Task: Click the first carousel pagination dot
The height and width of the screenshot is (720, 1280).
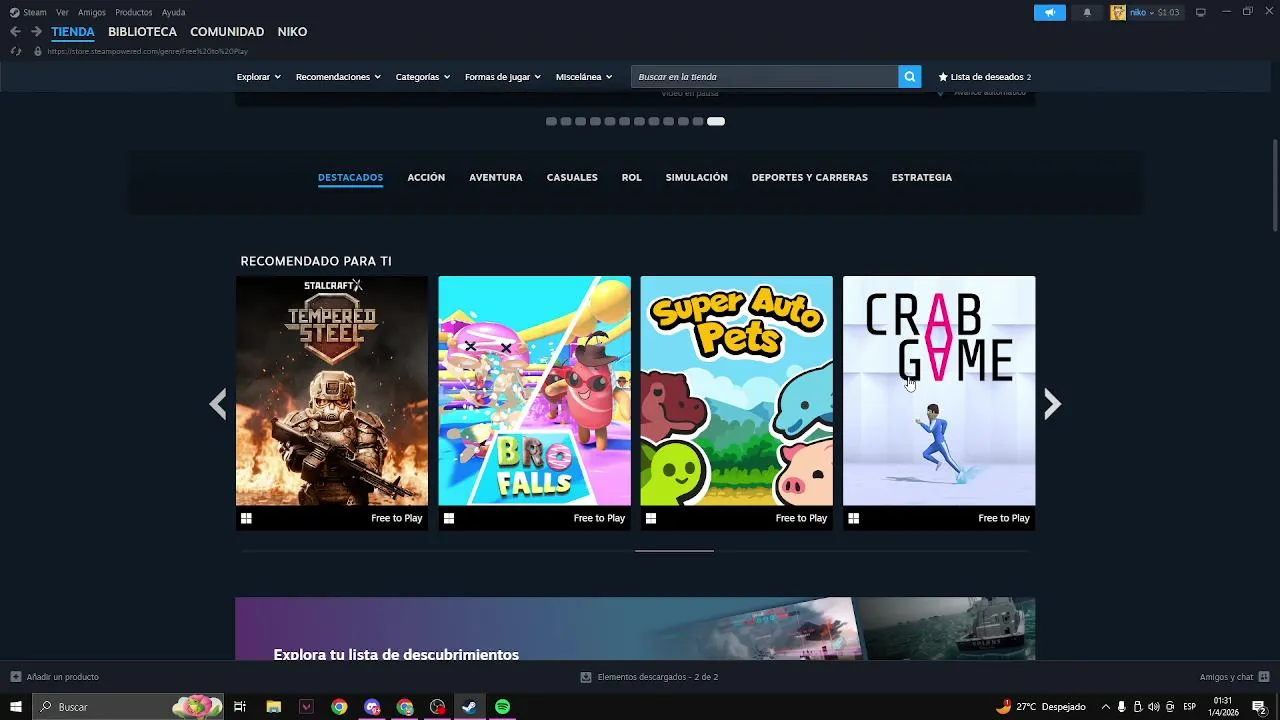Action: coord(551,121)
